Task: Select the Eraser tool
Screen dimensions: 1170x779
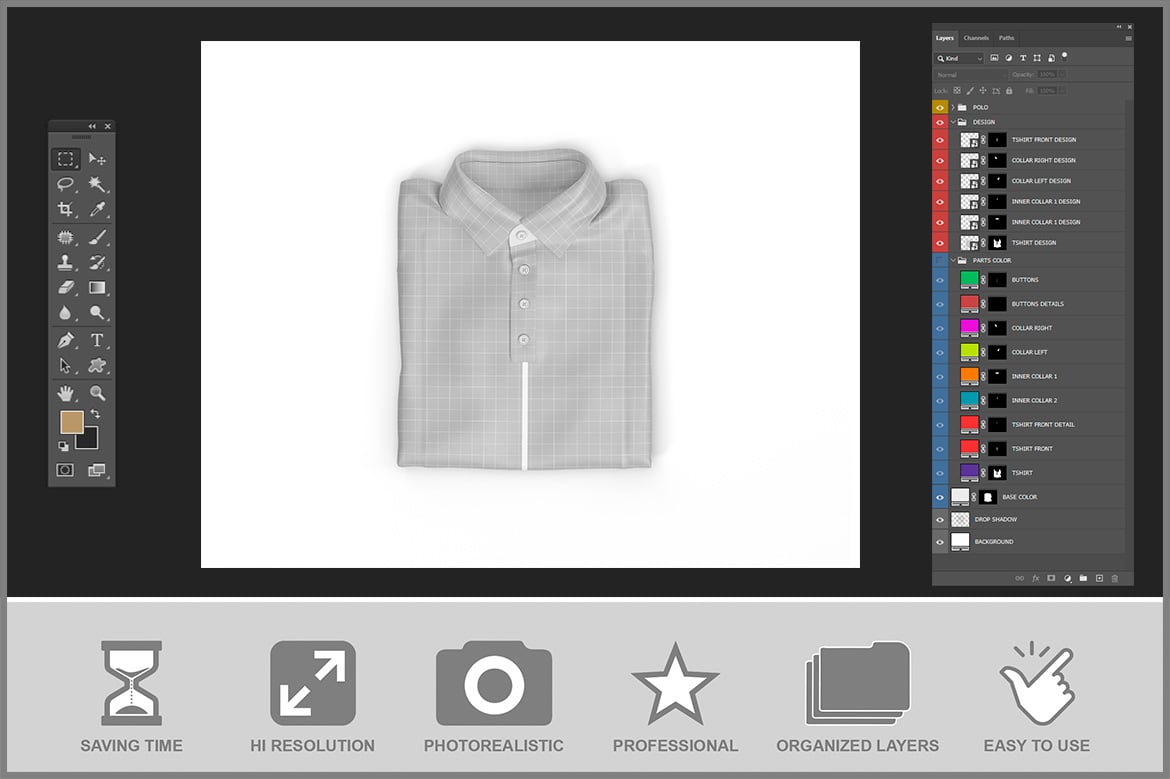Action: pos(66,287)
